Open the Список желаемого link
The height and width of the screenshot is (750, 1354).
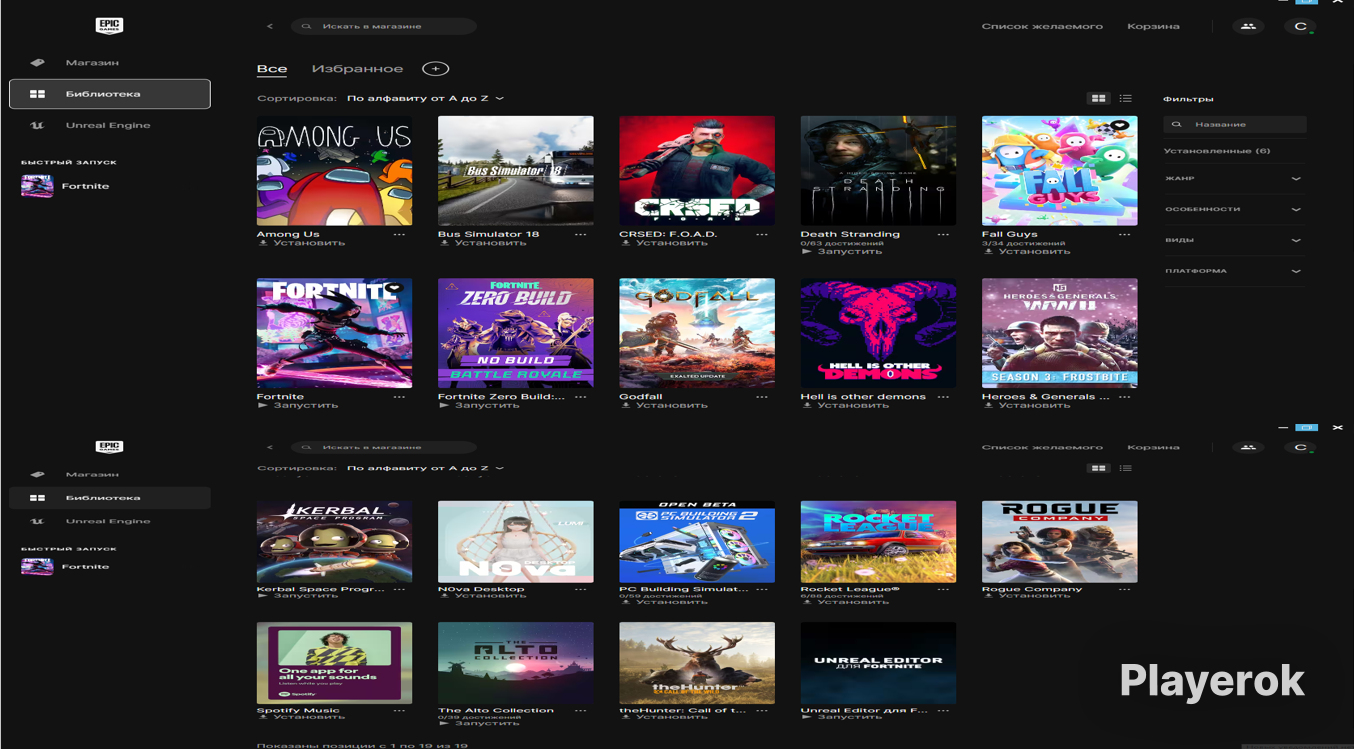click(1042, 26)
